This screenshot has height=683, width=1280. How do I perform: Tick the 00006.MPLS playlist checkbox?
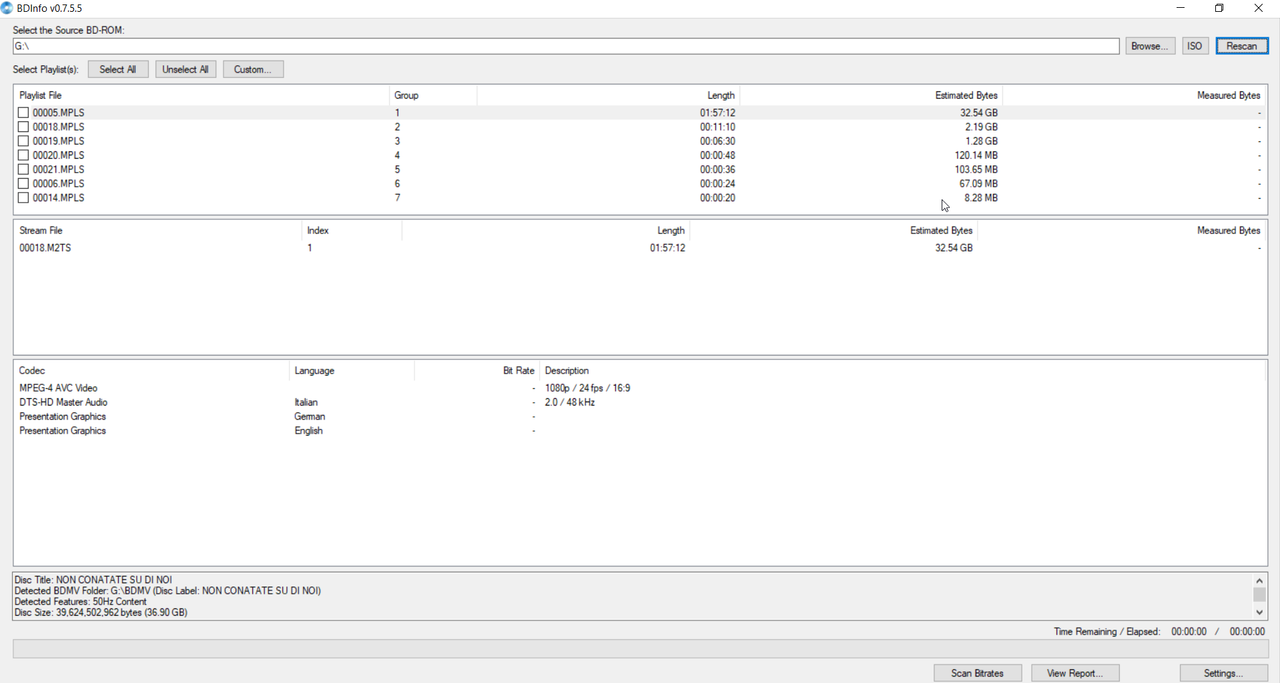(23, 184)
